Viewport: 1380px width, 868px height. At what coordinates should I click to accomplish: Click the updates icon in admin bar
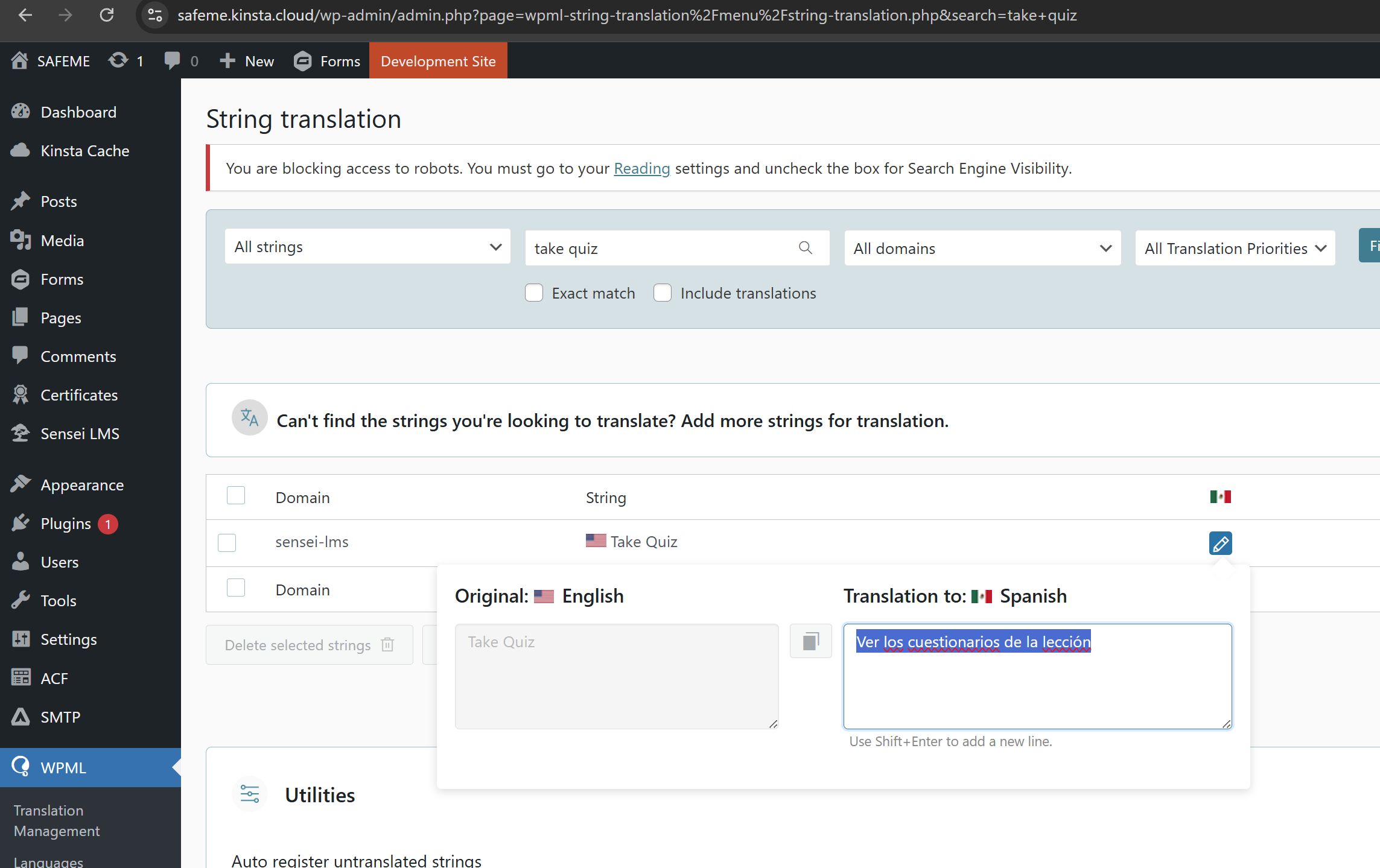pos(119,61)
